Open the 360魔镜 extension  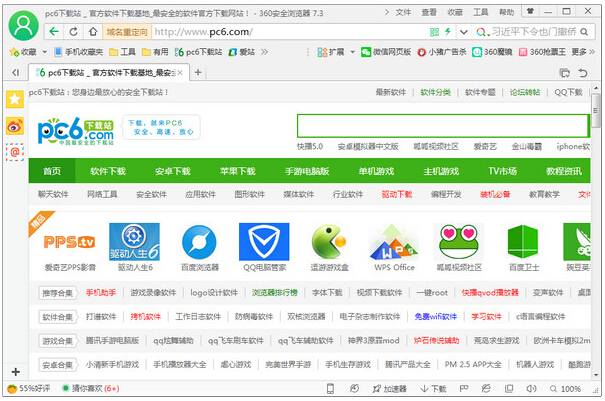tap(492, 52)
